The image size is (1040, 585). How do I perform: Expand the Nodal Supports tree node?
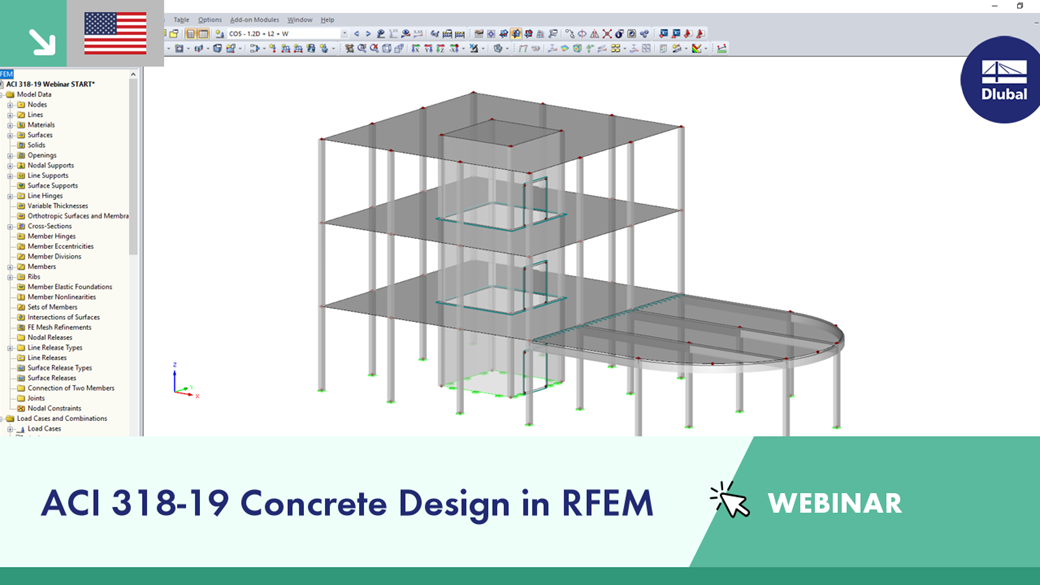10,166
